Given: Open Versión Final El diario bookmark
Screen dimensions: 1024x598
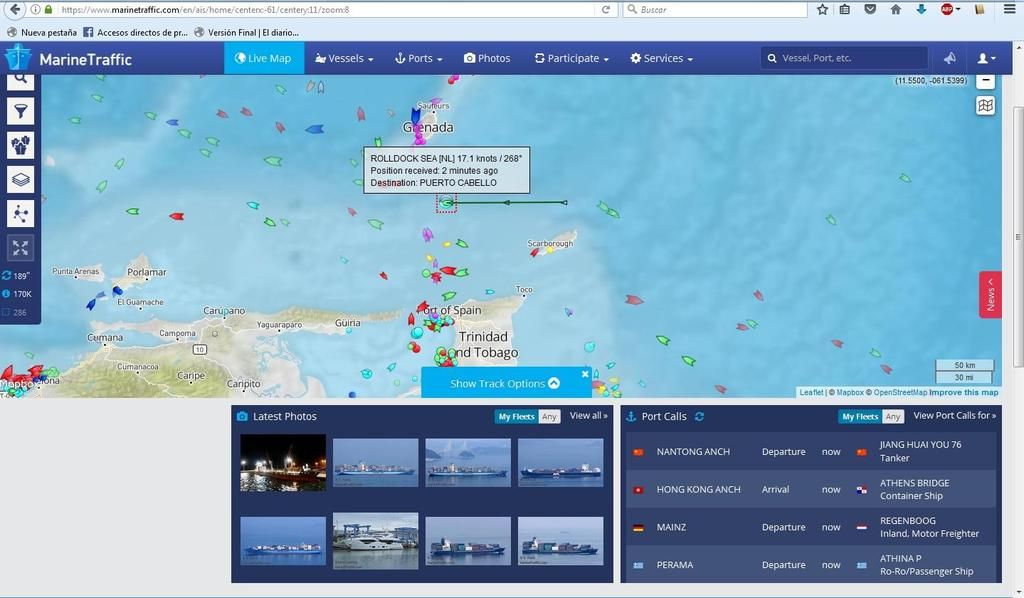Looking at the screenshot, I should click(x=246, y=32).
